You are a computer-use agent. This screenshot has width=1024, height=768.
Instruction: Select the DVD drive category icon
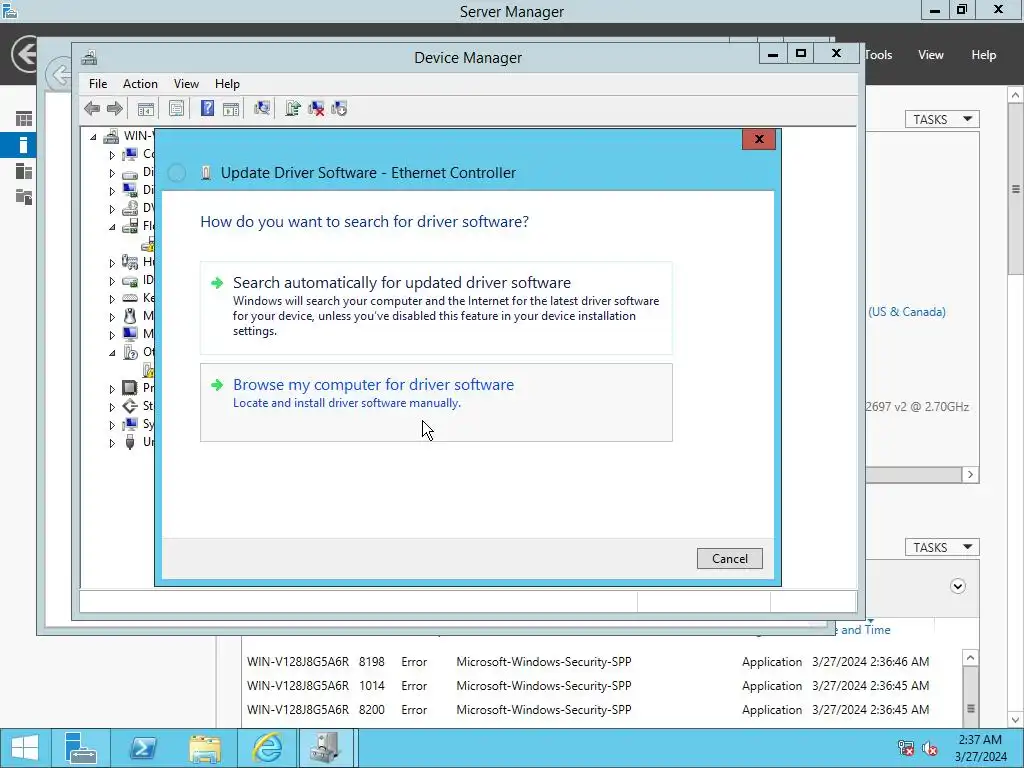pos(130,208)
